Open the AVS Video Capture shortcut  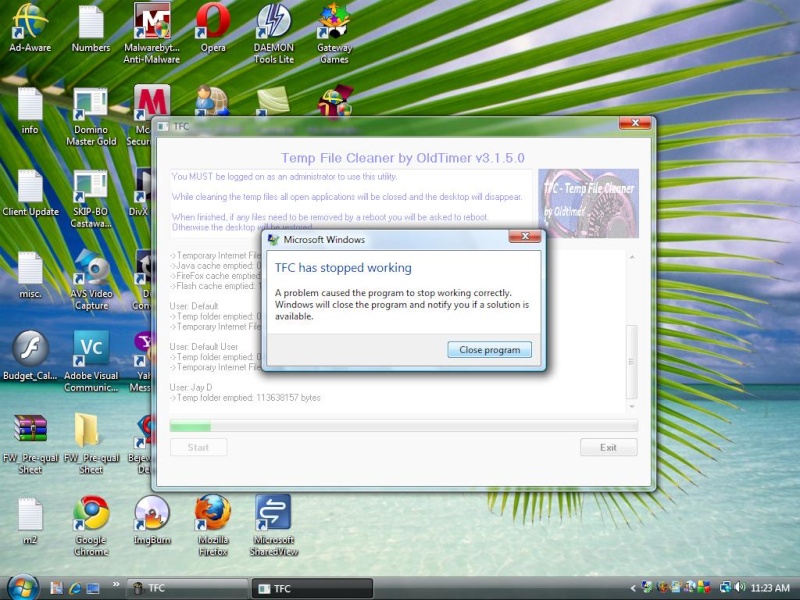[x=91, y=281]
